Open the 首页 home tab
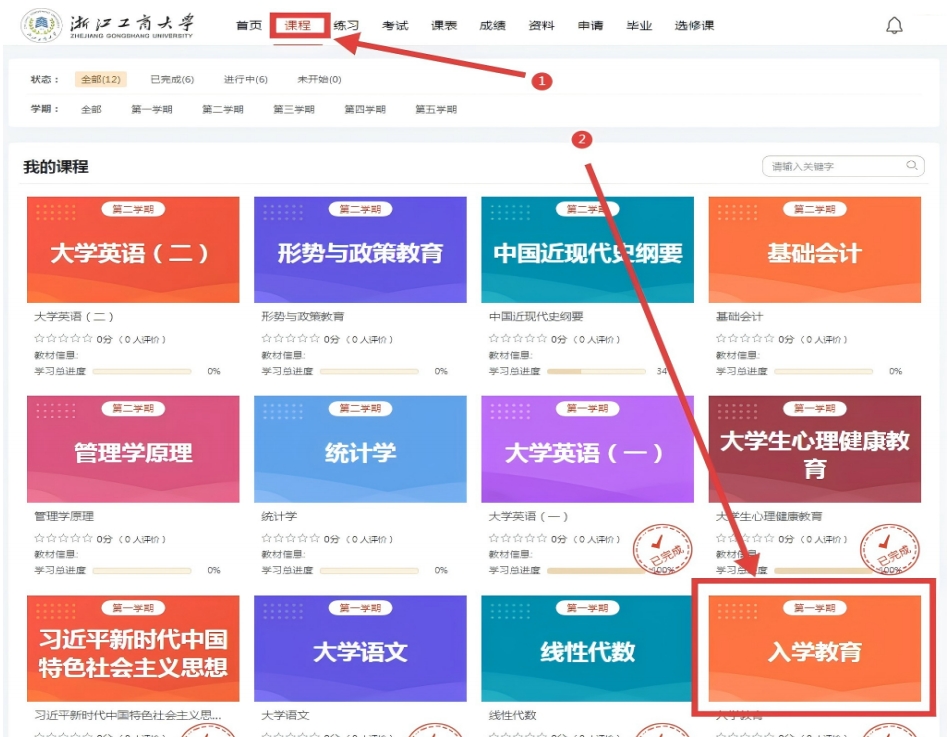The height and width of the screenshot is (737, 949). [249, 25]
